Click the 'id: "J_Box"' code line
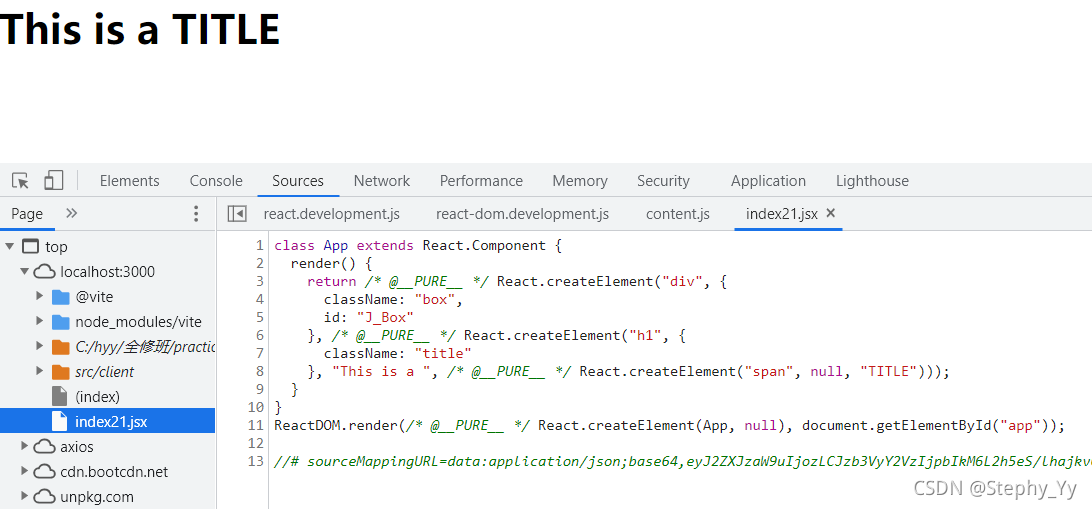 (x=369, y=318)
